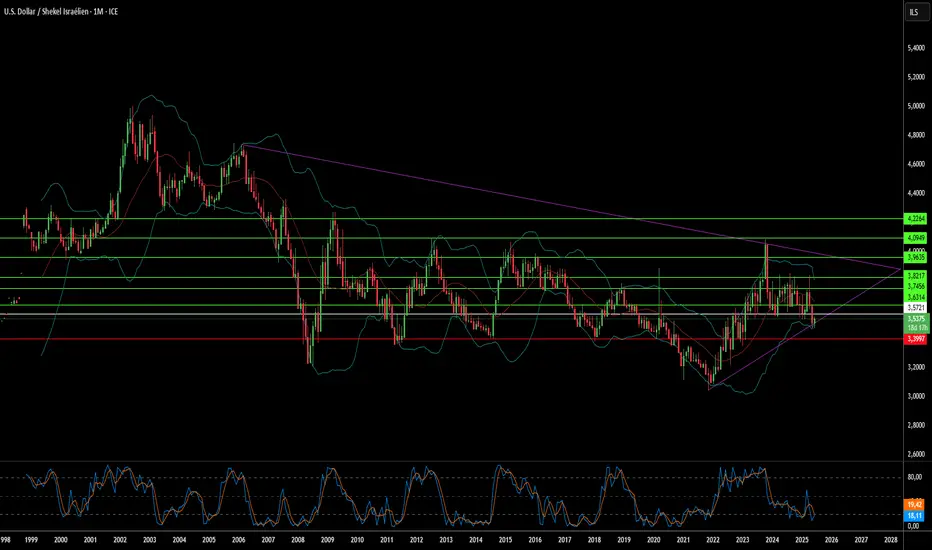Select the 3,7456 green price label

(x=915, y=286)
